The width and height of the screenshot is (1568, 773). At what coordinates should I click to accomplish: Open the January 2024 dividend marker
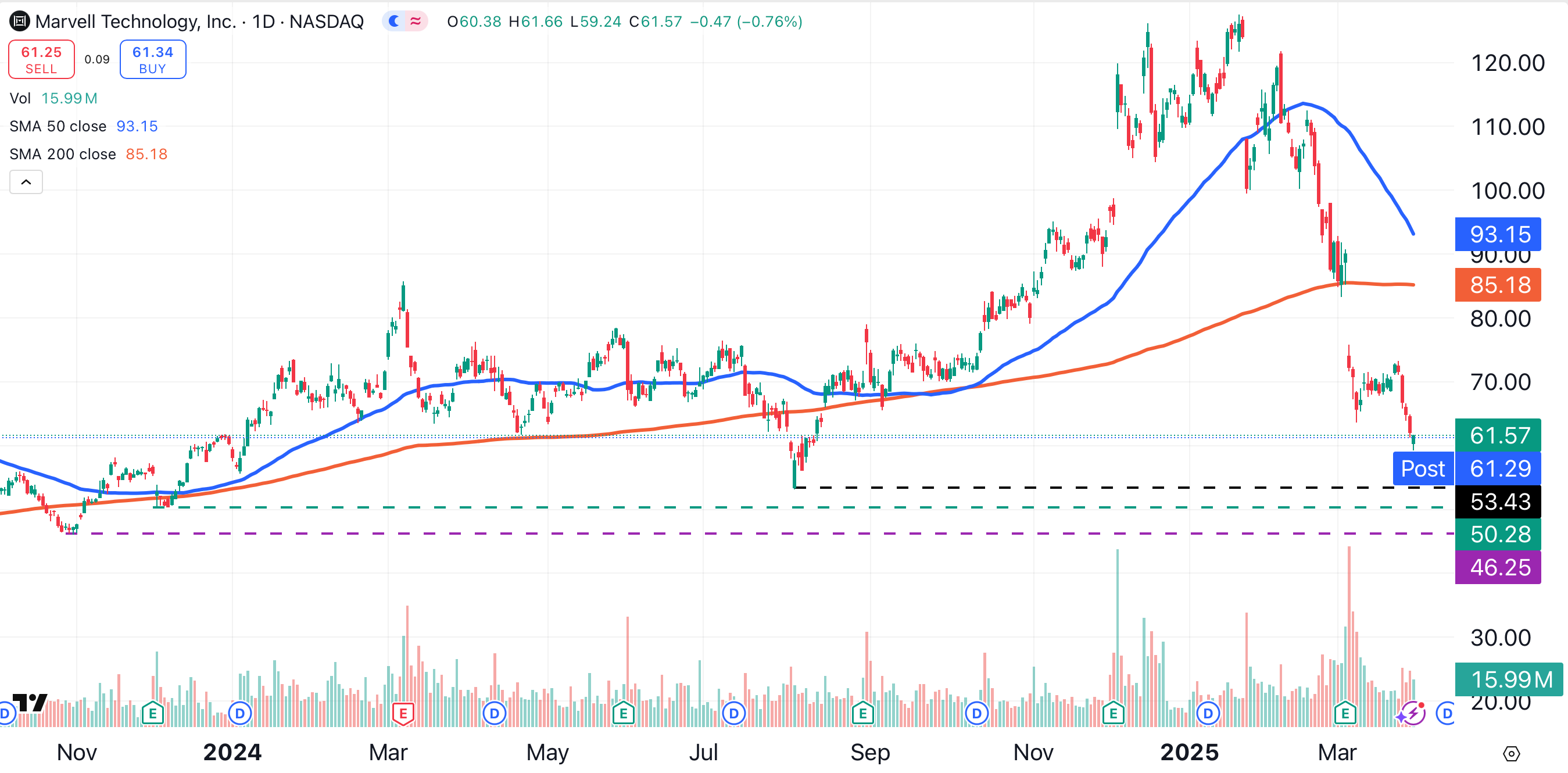(x=240, y=713)
